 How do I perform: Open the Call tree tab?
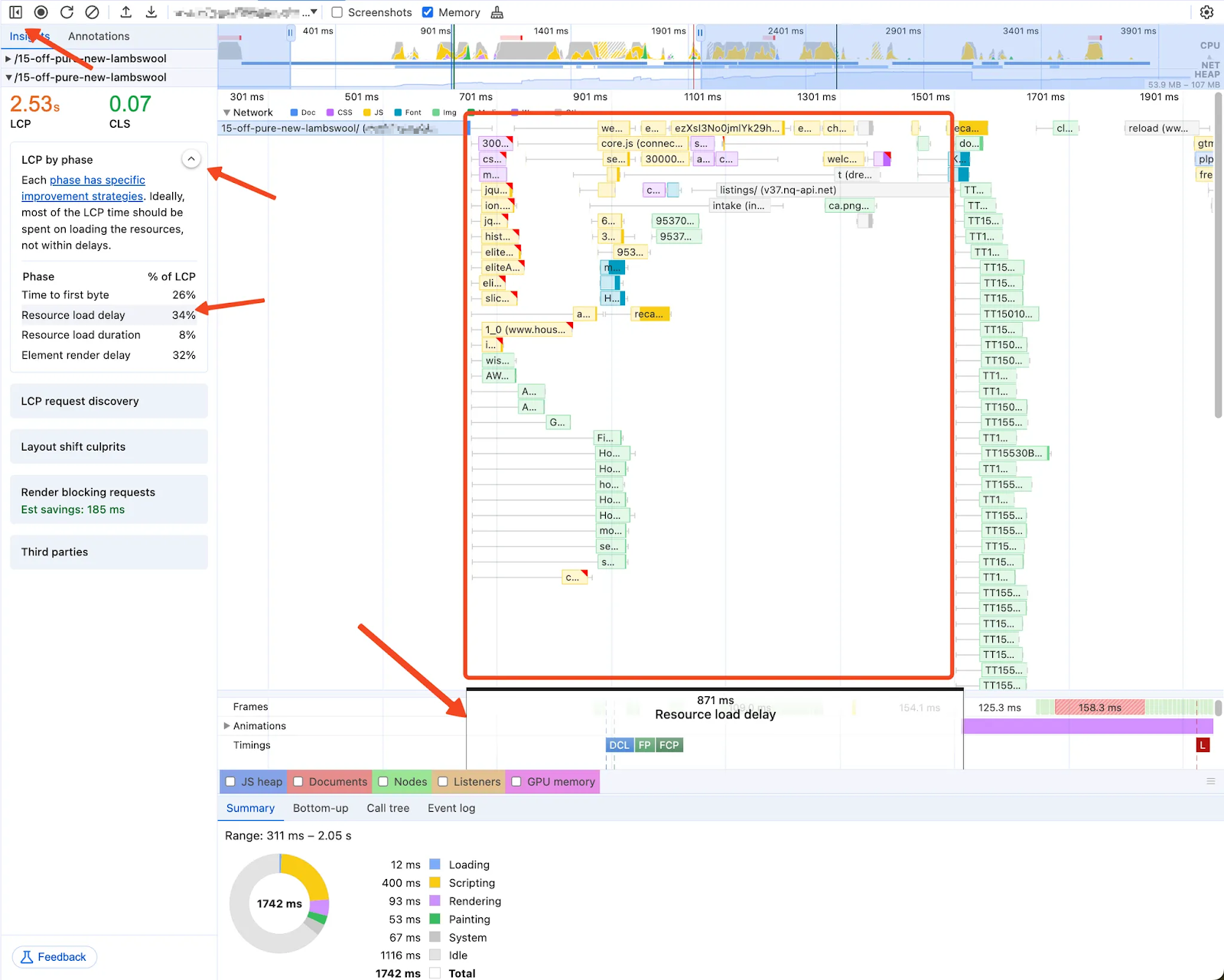388,808
